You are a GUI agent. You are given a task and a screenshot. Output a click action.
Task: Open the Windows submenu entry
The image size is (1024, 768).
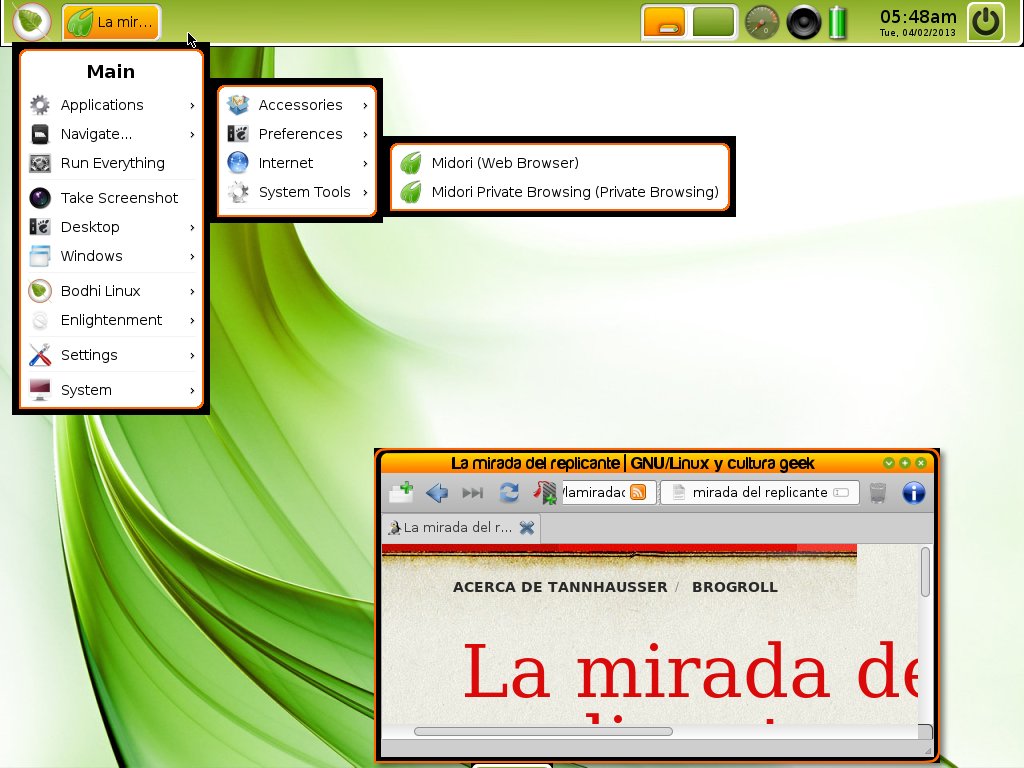point(112,256)
